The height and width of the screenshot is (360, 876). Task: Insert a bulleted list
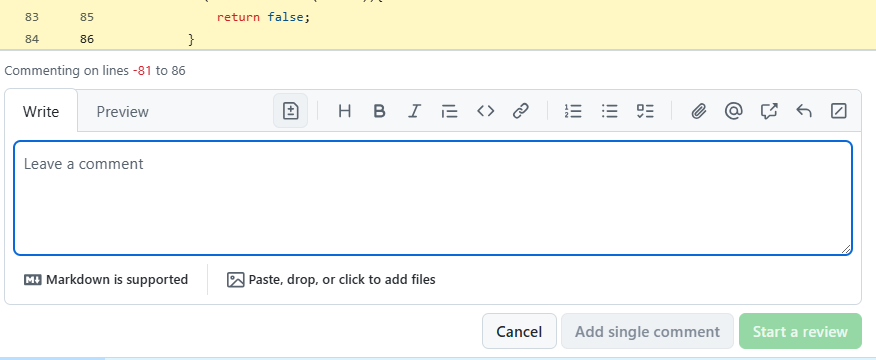[610, 111]
